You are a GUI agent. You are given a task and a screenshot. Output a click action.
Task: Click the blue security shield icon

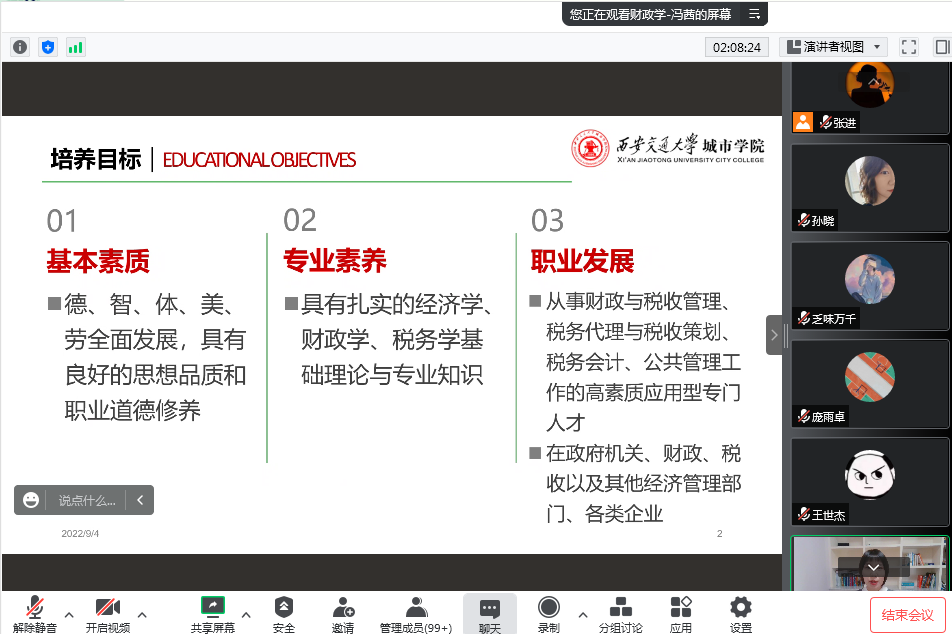coord(48,47)
